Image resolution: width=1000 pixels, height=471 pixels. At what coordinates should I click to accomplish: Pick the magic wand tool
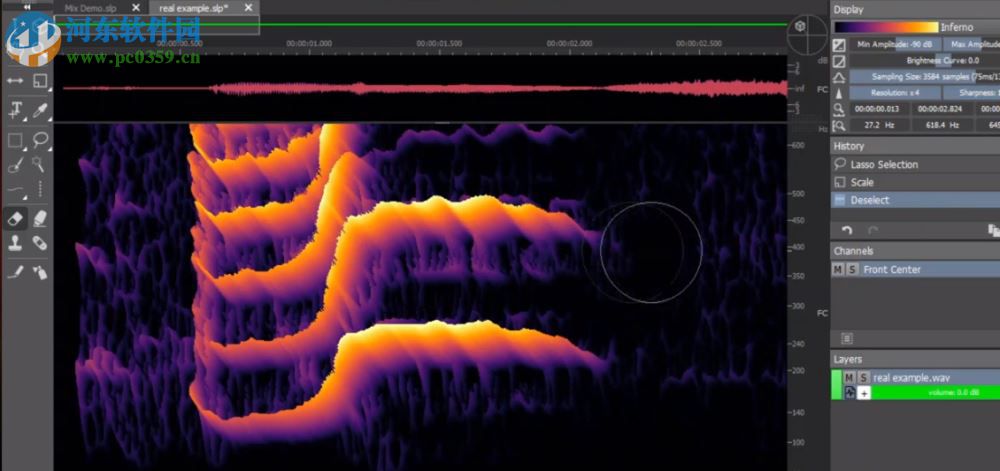[39, 164]
